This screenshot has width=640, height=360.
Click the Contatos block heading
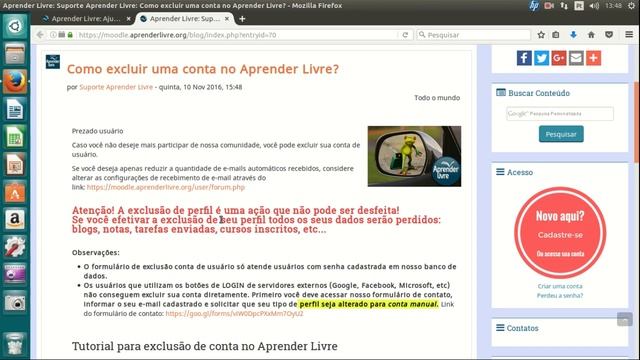click(x=522, y=328)
